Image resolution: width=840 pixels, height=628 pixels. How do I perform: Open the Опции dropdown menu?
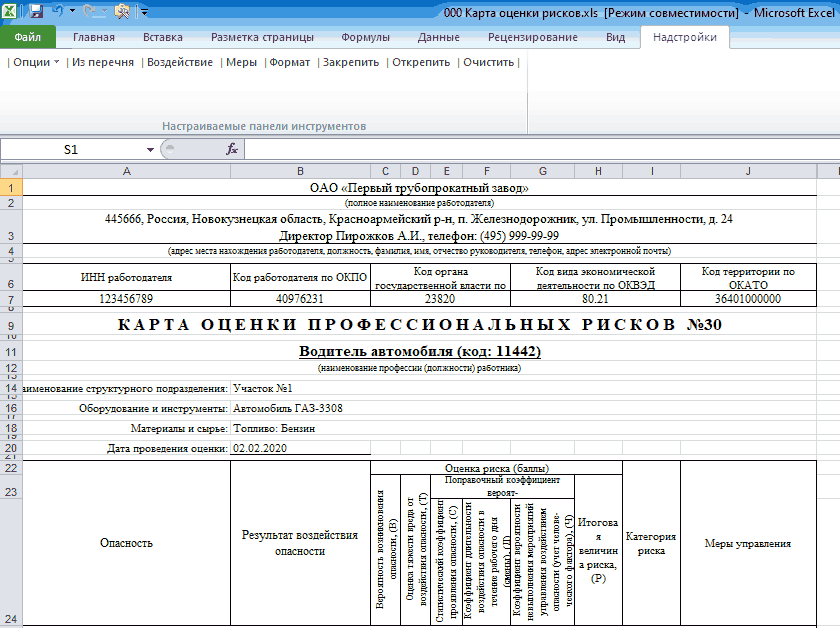coord(35,62)
